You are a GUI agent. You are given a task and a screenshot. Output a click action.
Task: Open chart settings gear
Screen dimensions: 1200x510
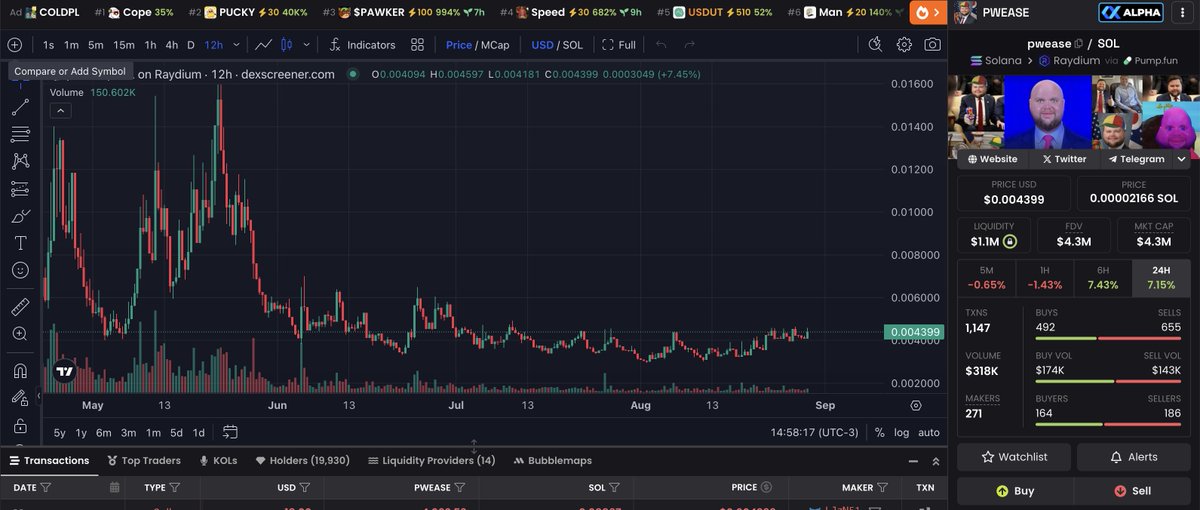point(904,45)
